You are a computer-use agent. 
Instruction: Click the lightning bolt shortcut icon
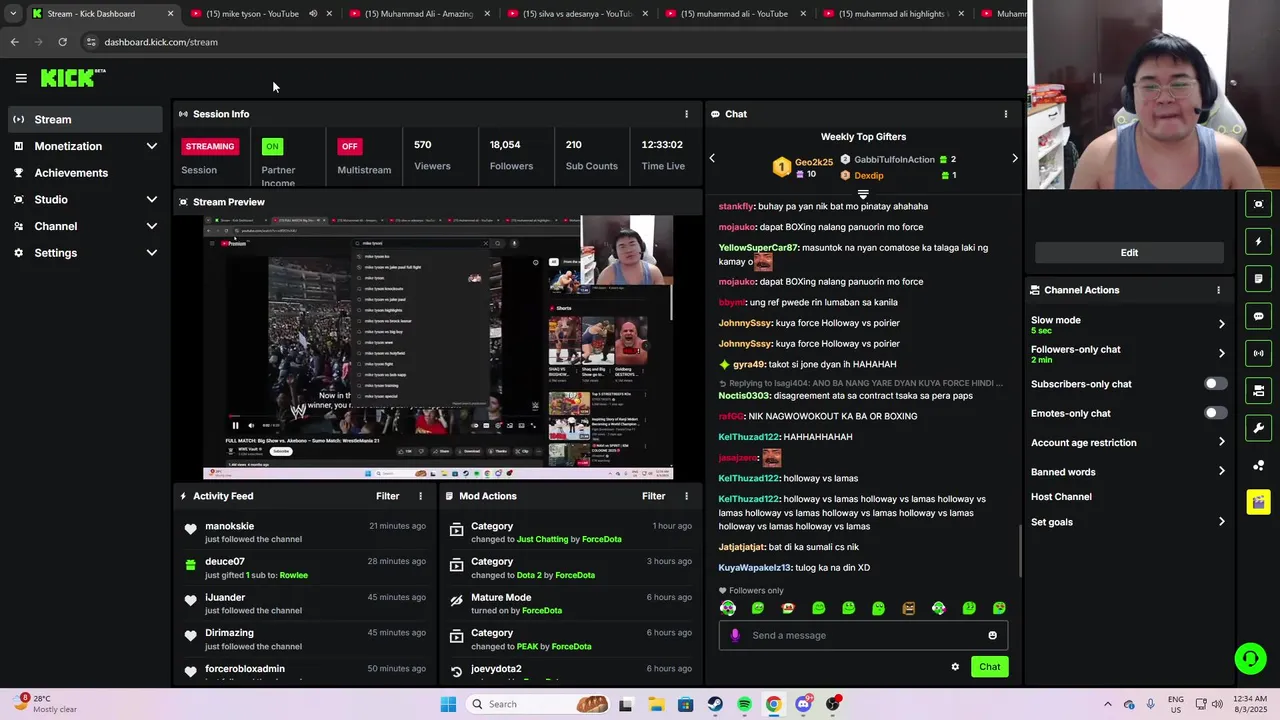(x=1258, y=241)
